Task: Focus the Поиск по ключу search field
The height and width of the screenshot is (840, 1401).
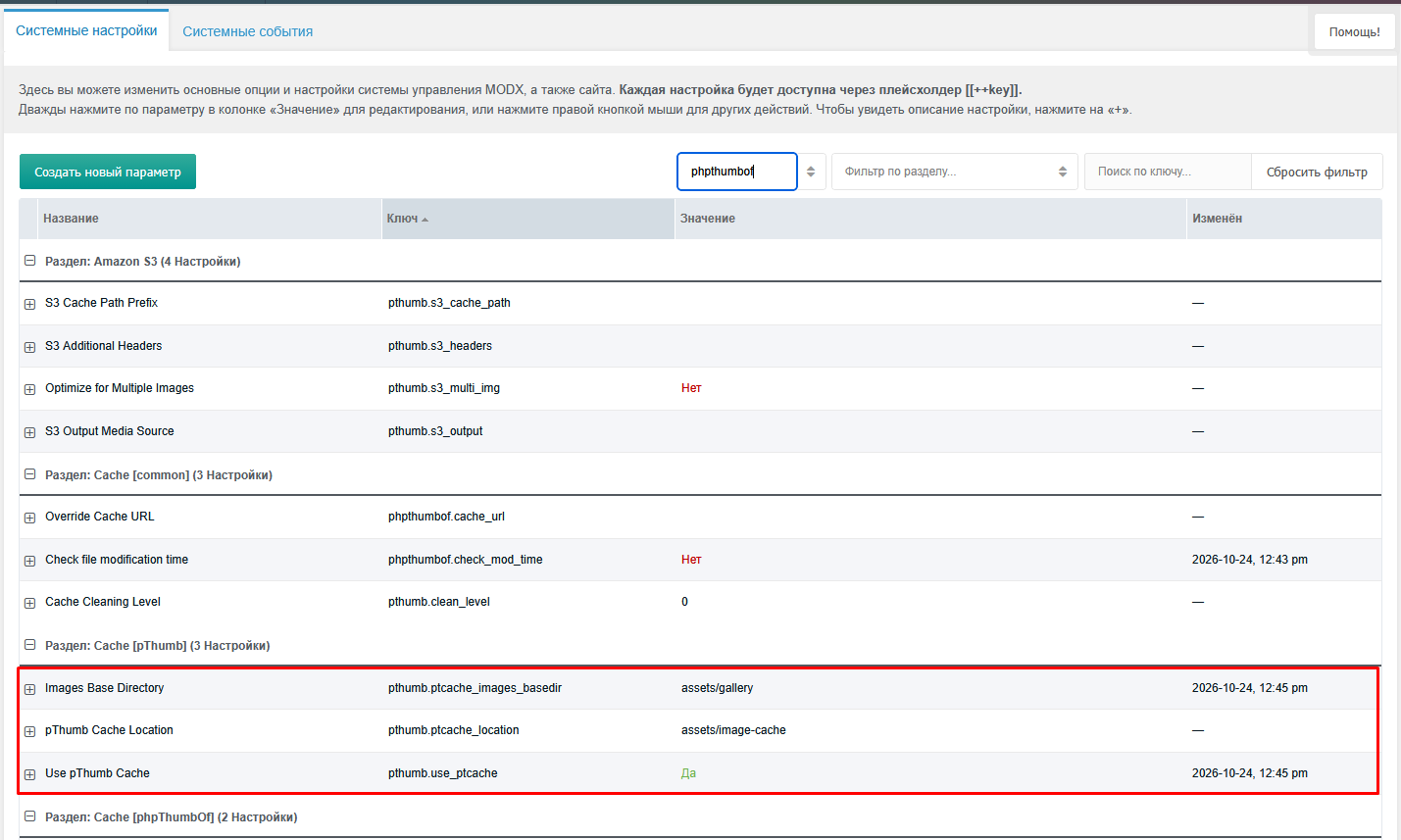Action: pos(1168,172)
